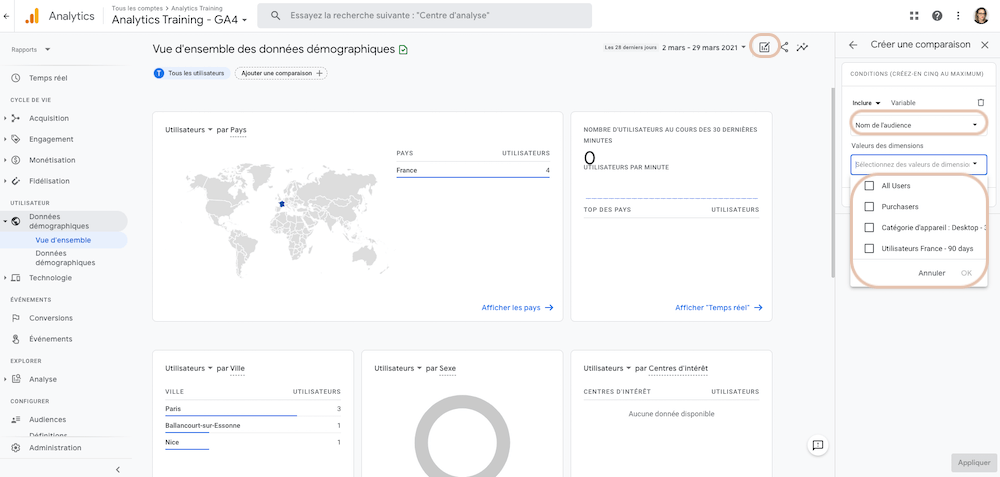Click the back arrow beside Analytics logo
1000x477 pixels.
click(x=6, y=16)
